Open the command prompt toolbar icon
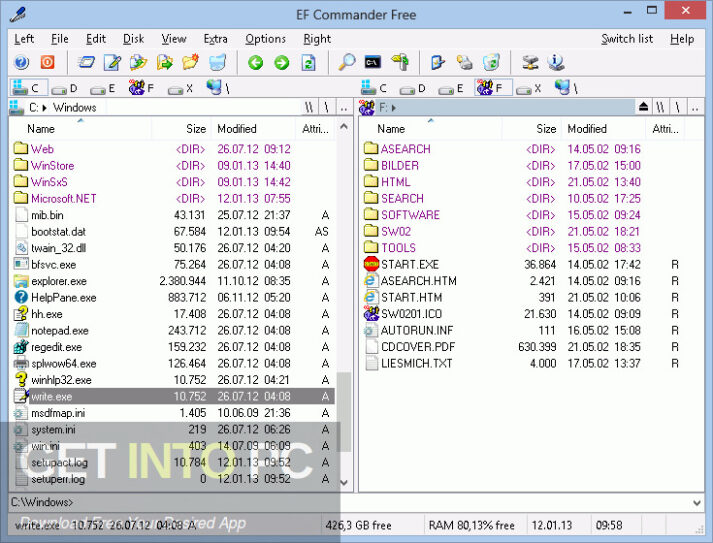The height and width of the screenshot is (543, 713). coord(373,62)
